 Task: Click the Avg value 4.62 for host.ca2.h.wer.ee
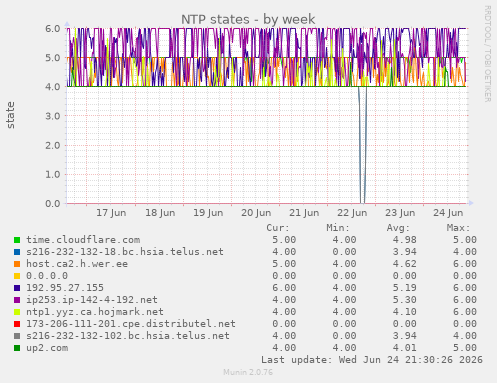pyautogui.click(x=404, y=264)
